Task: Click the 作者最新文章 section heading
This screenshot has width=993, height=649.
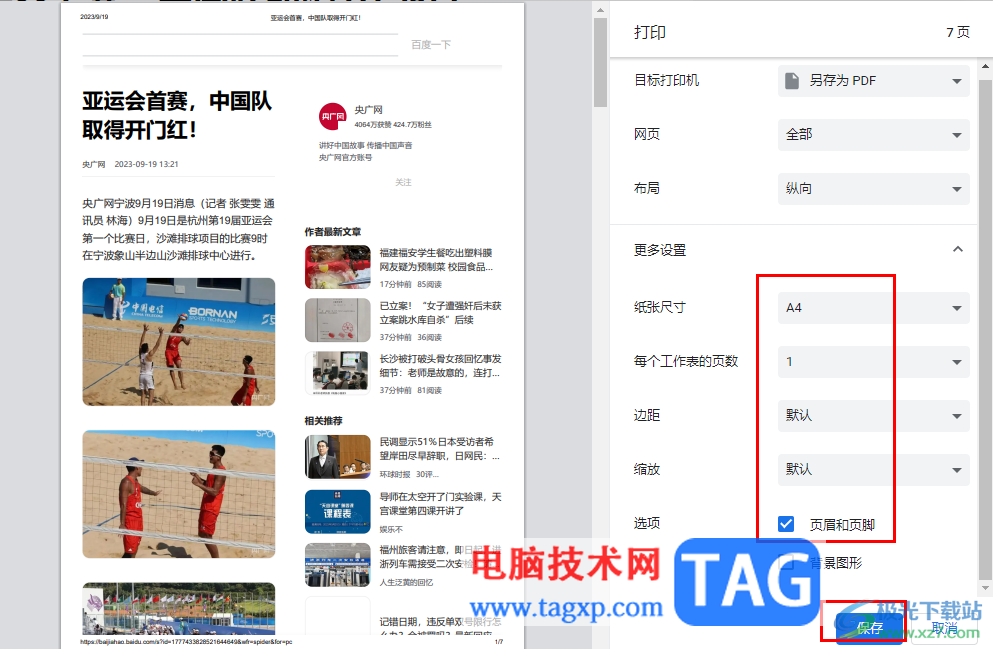Action: coord(332,232)
